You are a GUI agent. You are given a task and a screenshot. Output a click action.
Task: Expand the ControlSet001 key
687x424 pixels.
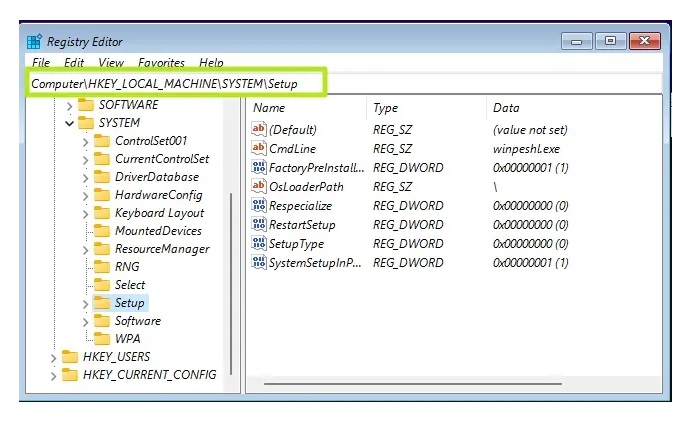click(85, 142)
